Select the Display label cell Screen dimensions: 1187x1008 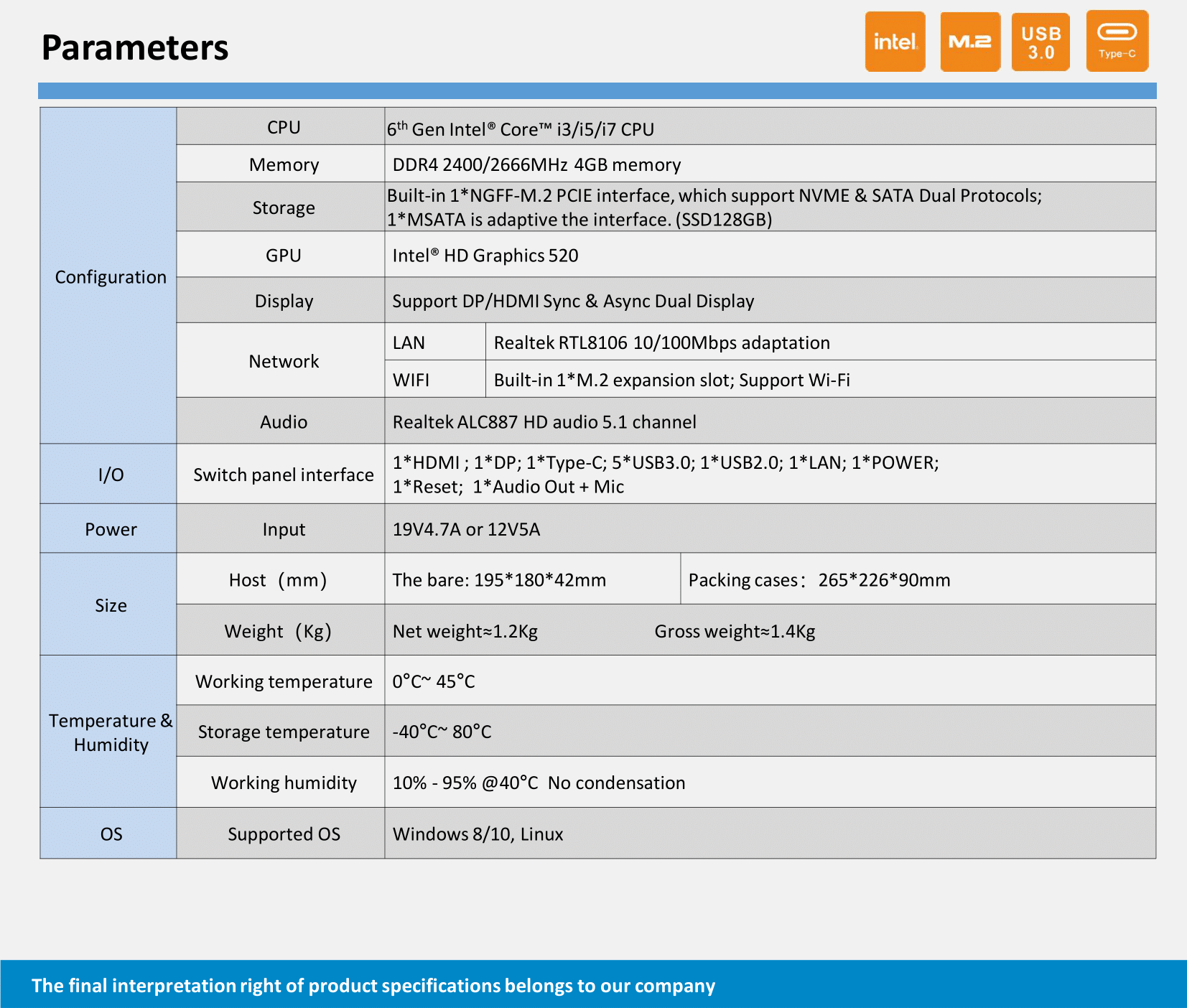pos(281,300)
